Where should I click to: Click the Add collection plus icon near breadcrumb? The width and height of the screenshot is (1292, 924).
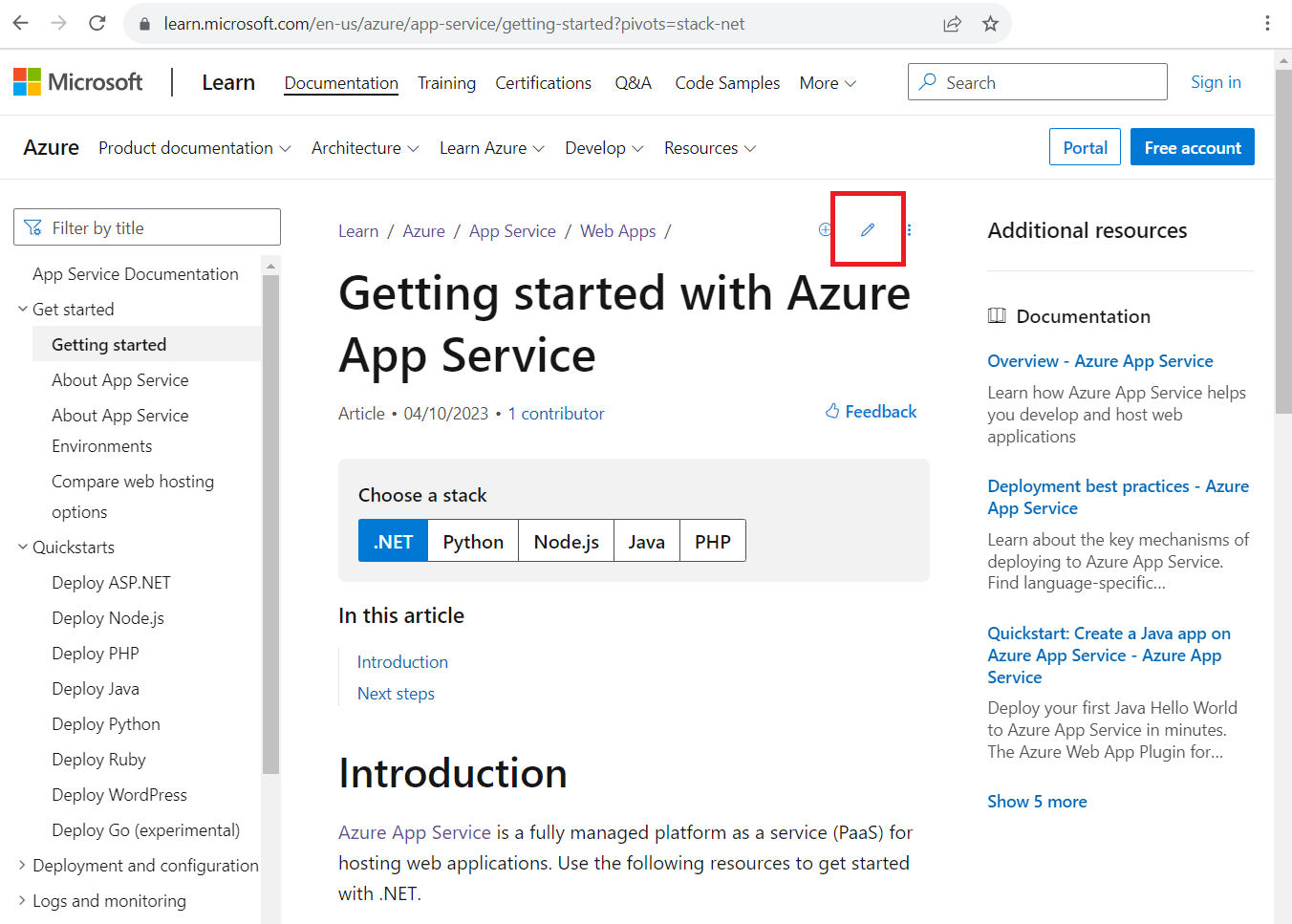point(824,229)
